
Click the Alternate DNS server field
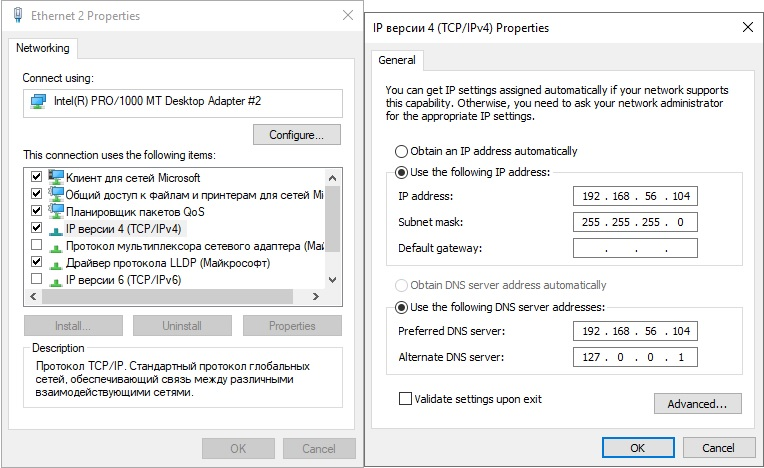[635, 357]
